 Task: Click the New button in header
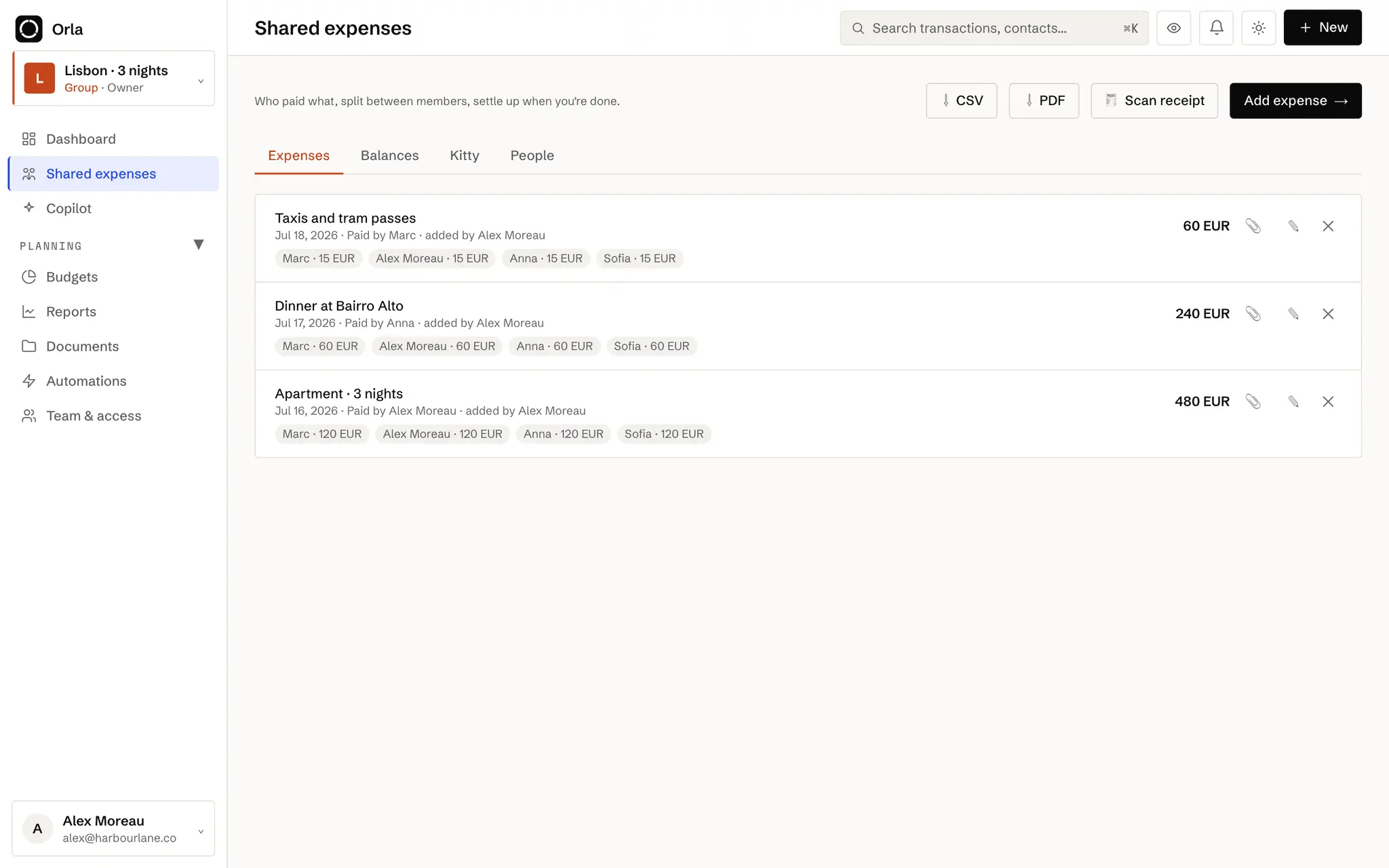1323,28
